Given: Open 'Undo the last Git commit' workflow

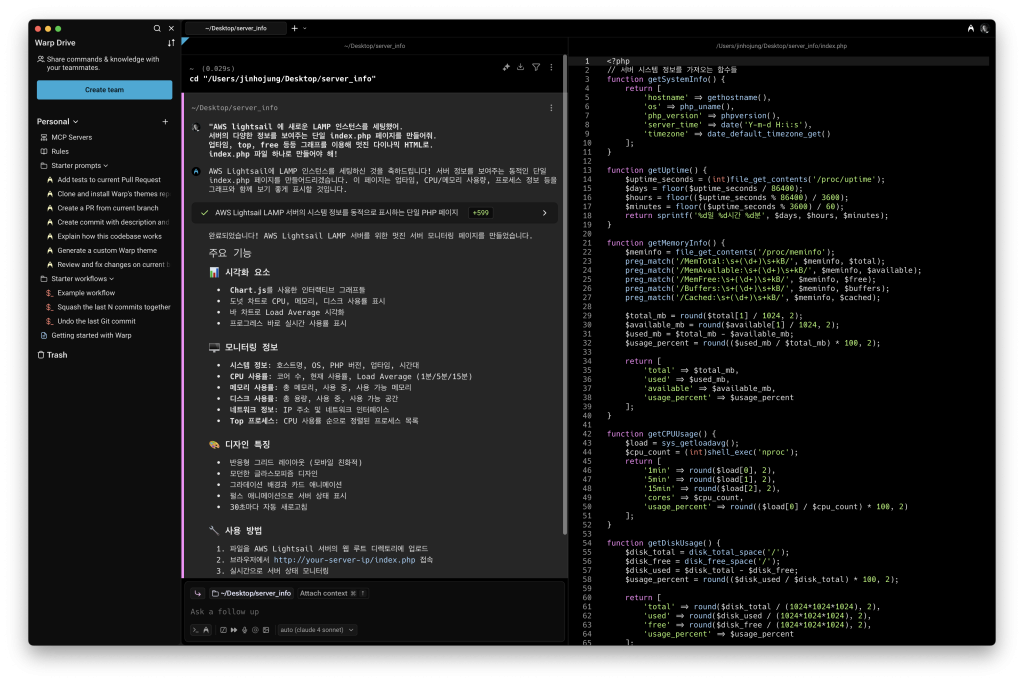Looking at the screenshot, I should click(x=96, y=321).
